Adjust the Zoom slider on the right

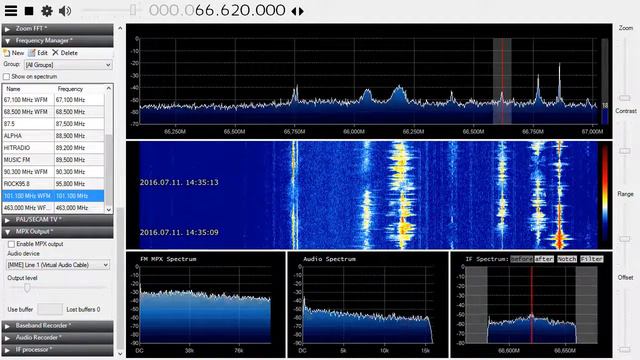[625, 98]
